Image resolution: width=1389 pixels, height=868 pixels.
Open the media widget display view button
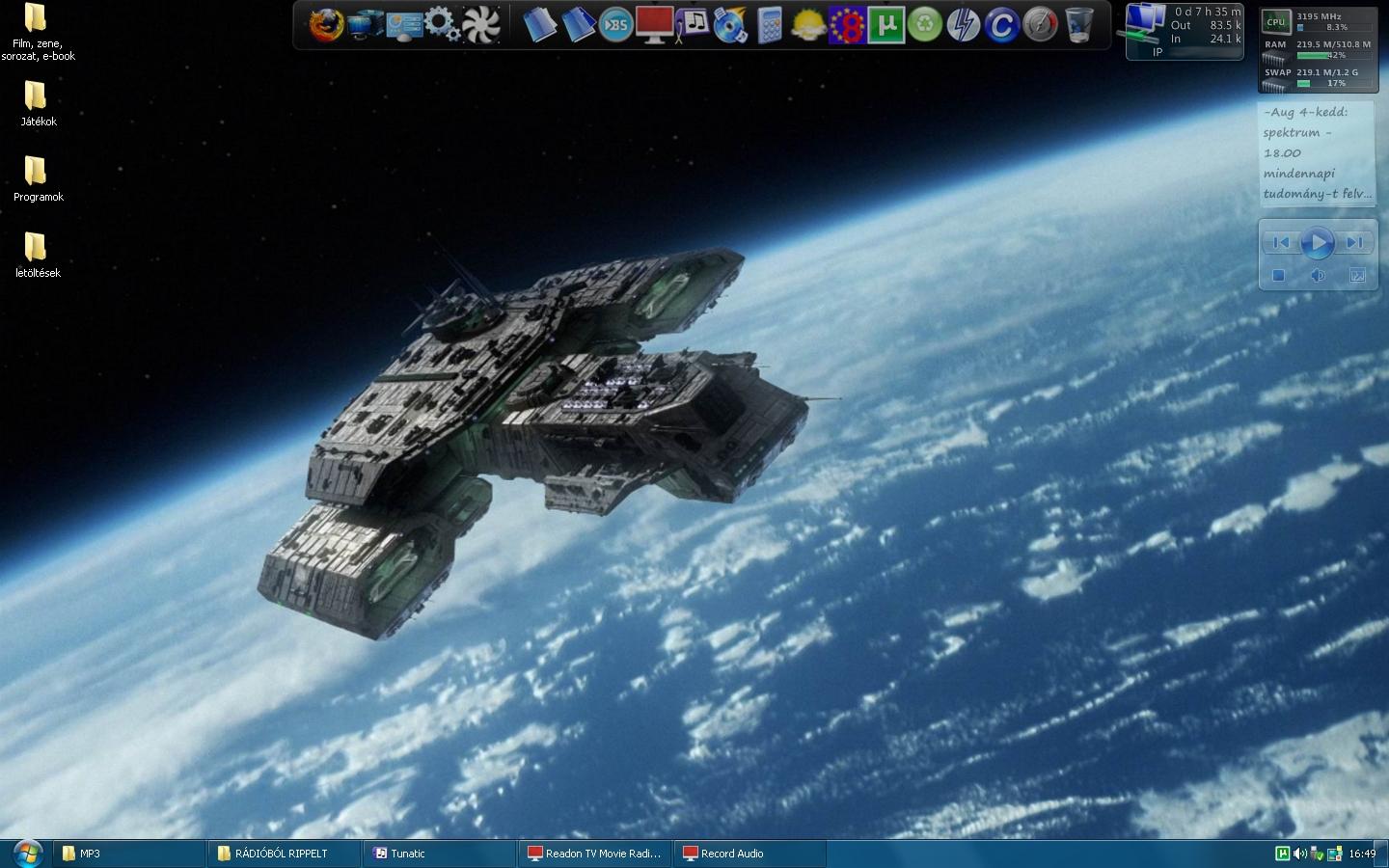click(x=1357, y=276)
